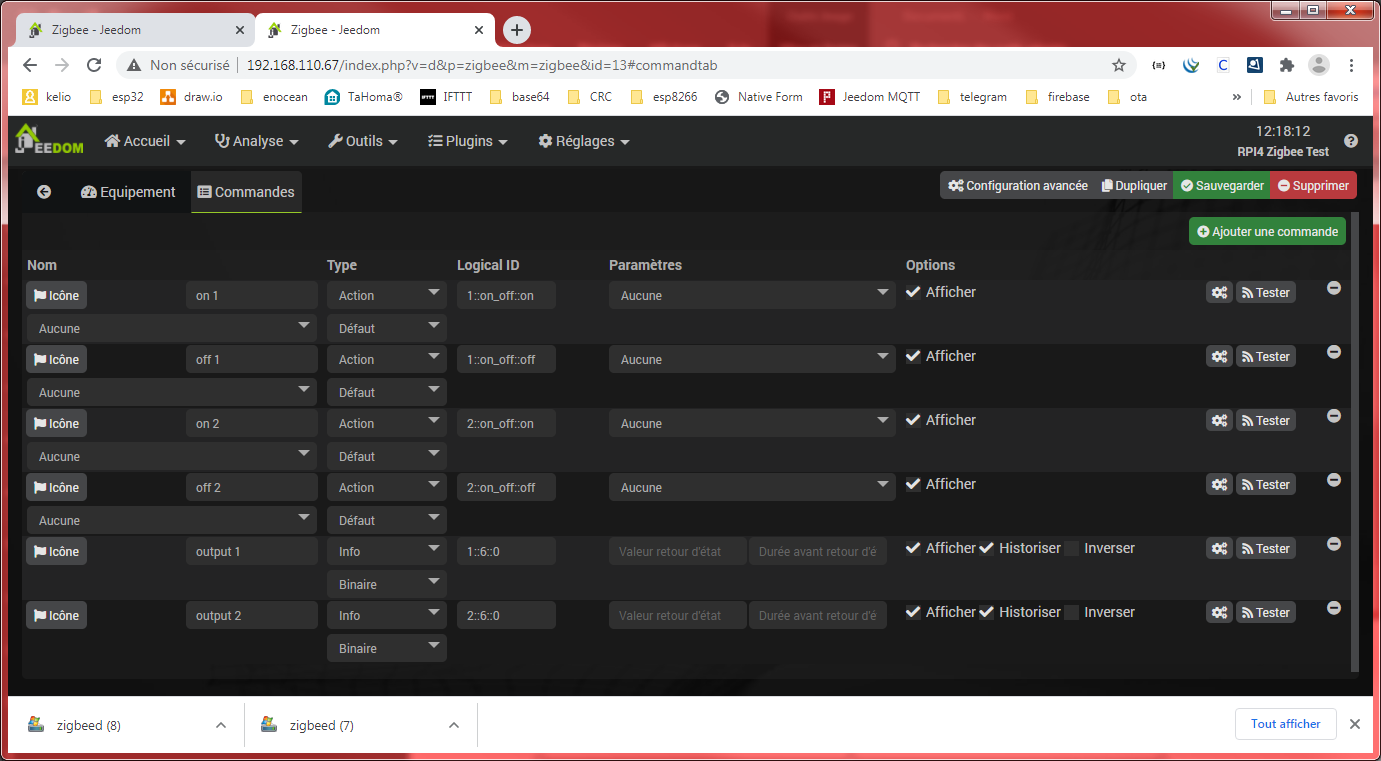Viewport: 1381px width, 761px height.
Task: Click the name field containing output 2
Action: point(251,615)
